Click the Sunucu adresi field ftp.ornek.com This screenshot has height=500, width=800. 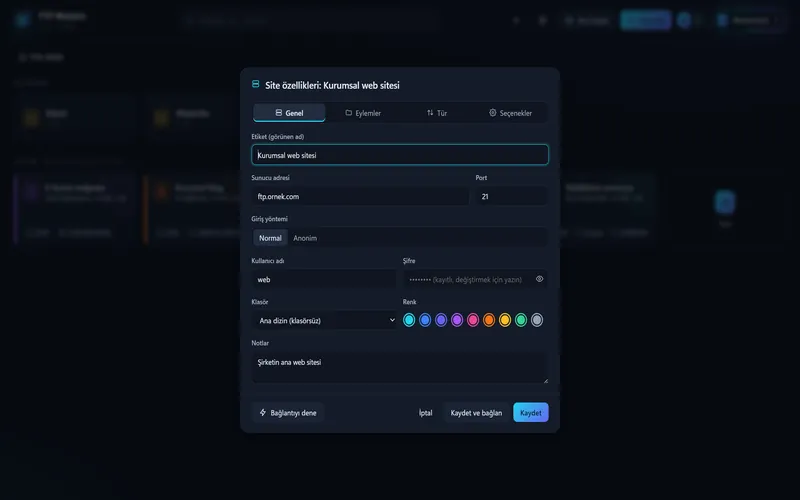(x=360, y=196)
